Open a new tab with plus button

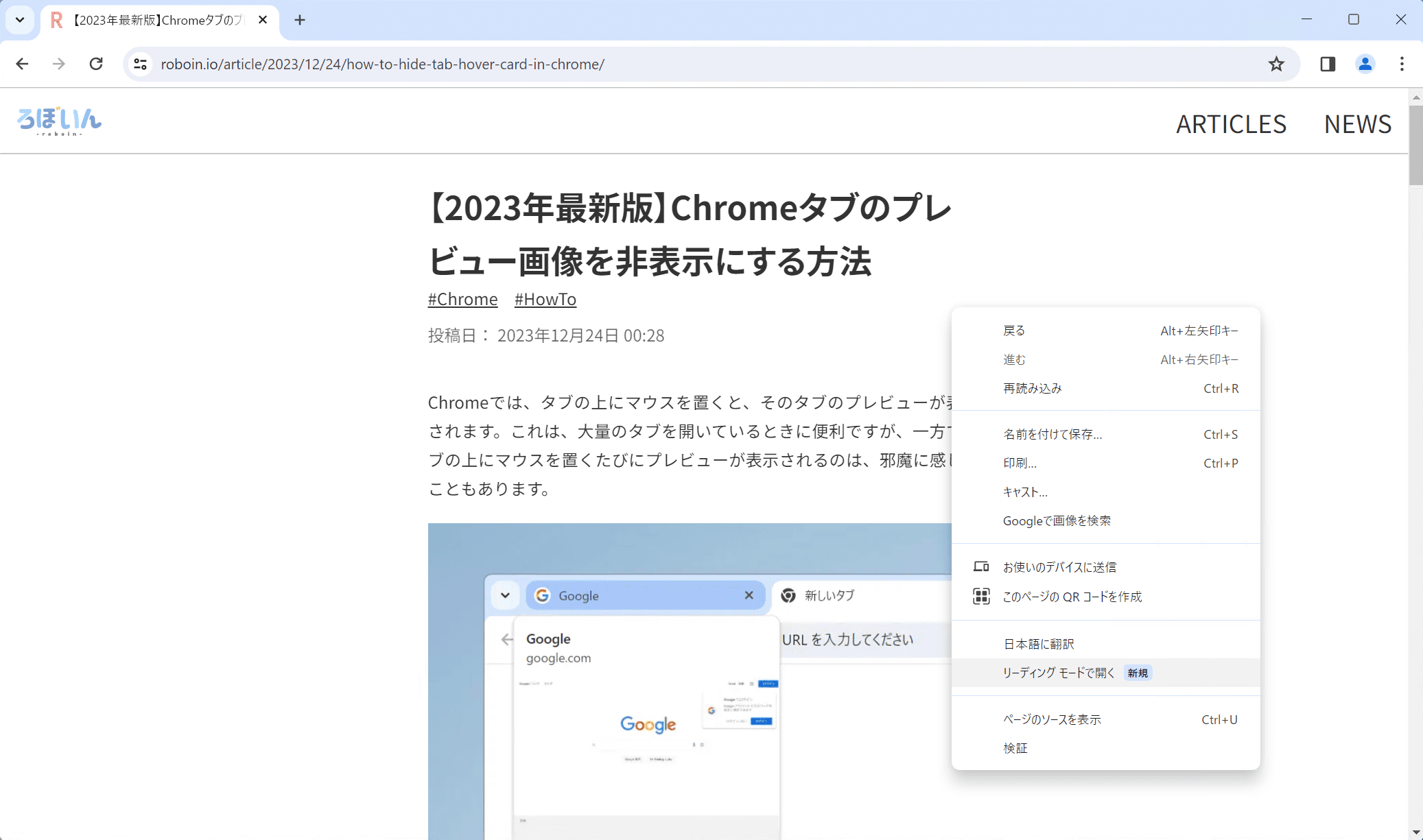pos(300,20)
